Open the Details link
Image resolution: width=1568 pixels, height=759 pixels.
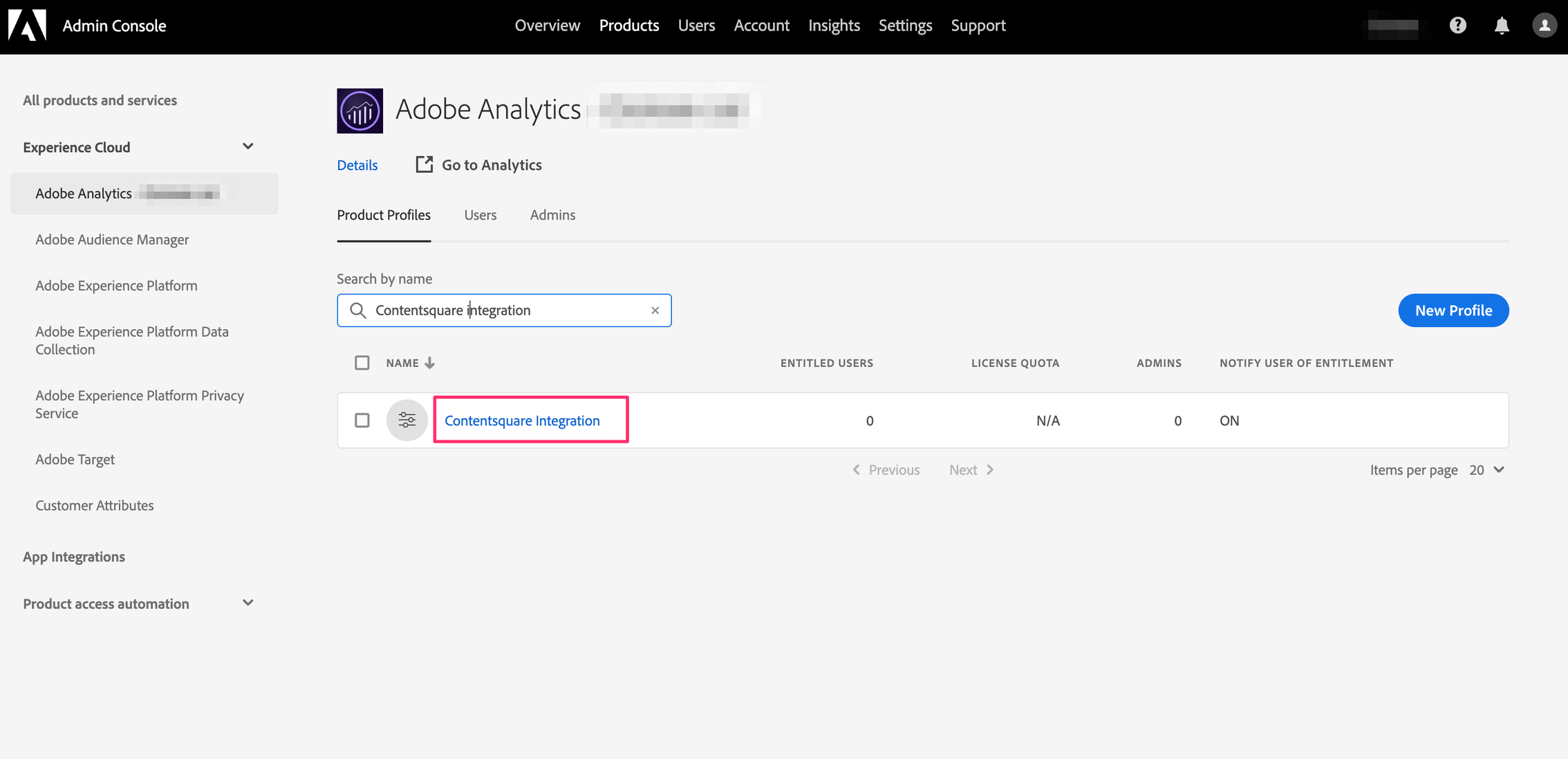pos(357,165)
